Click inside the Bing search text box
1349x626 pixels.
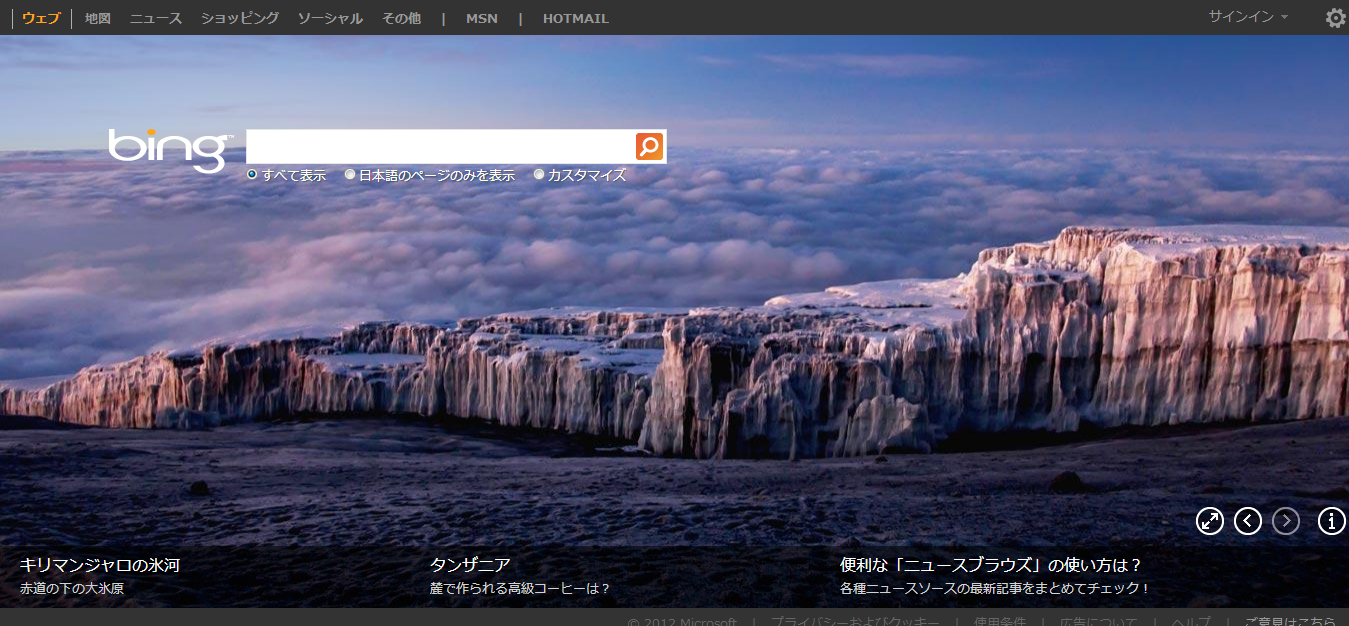(x=440, y=146)
